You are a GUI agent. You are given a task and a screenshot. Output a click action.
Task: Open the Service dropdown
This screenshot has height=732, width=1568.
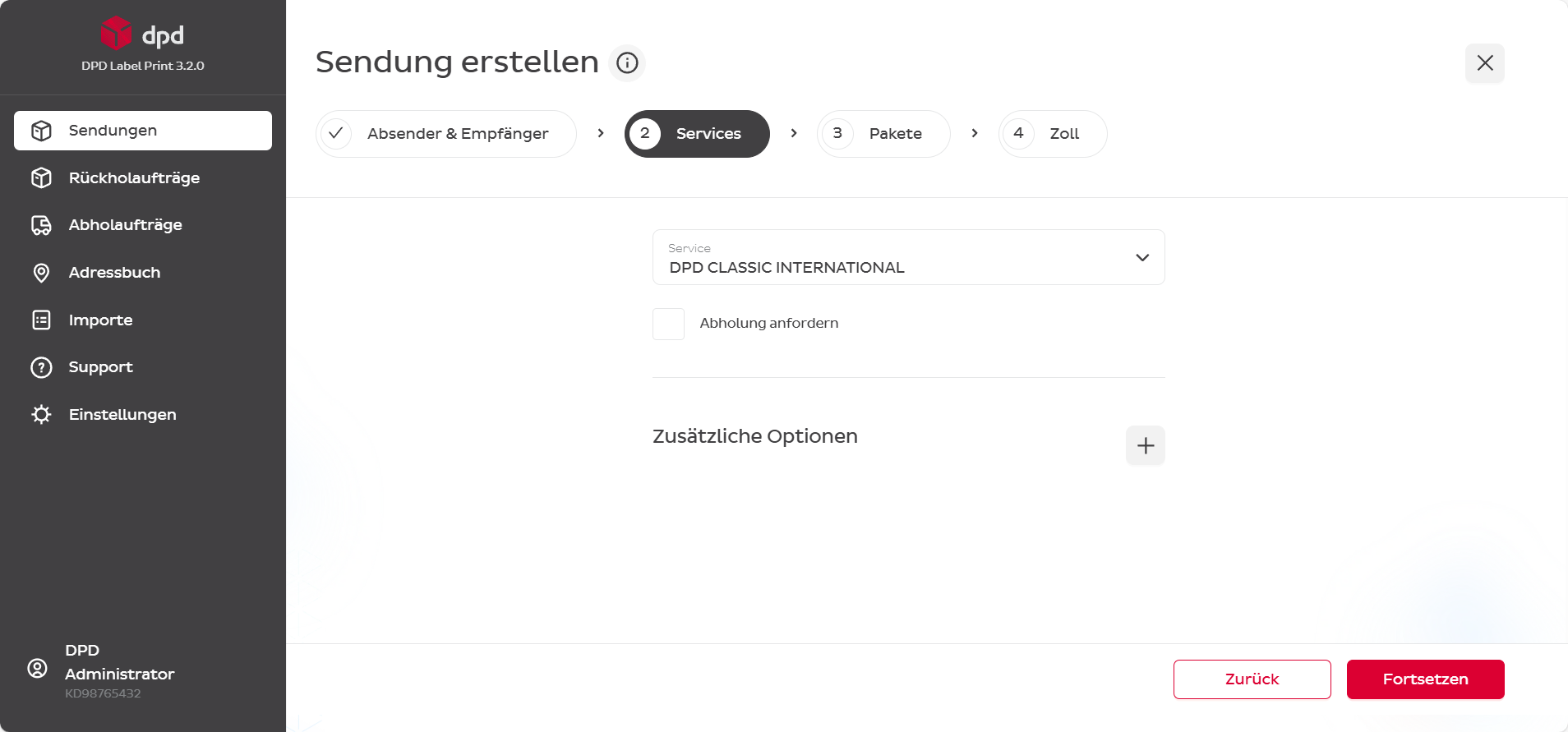click(908, 257)
